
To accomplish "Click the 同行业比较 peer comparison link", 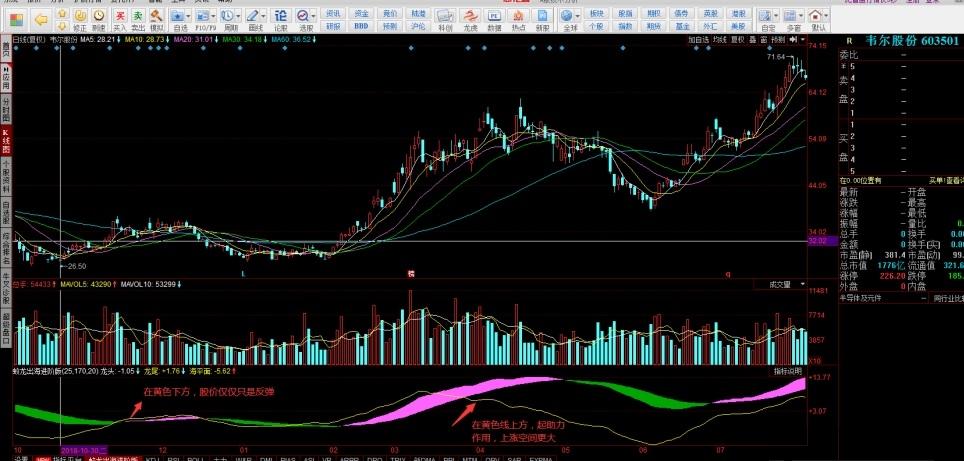I will point(947,299).
